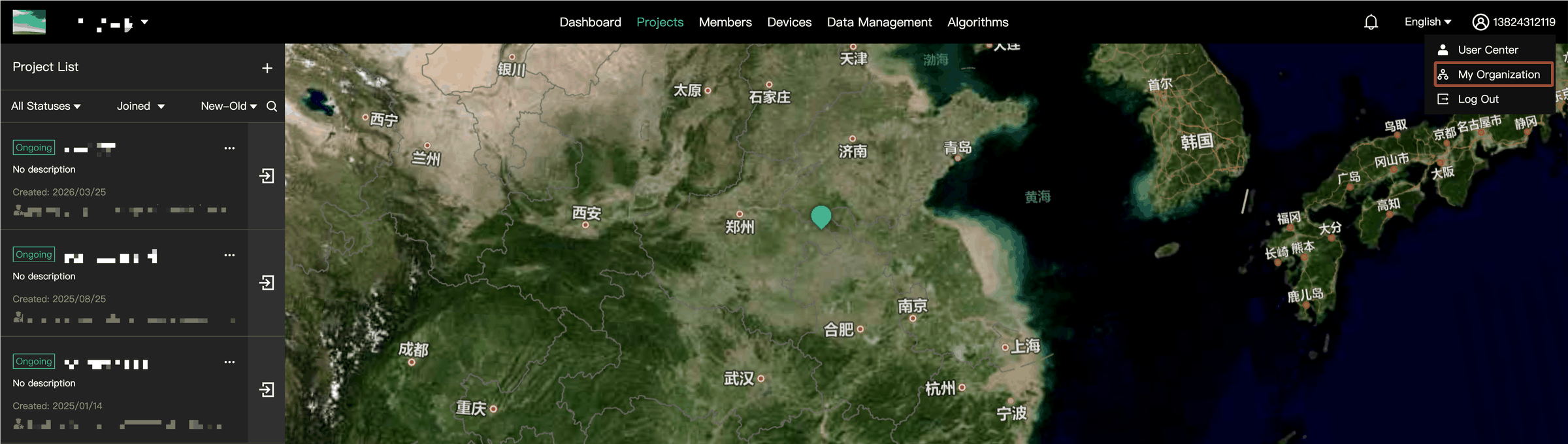Open project list search magnifier
The width and height of the screenshot is (1568, 444).
pyautogui.click(x=272, y=107)
